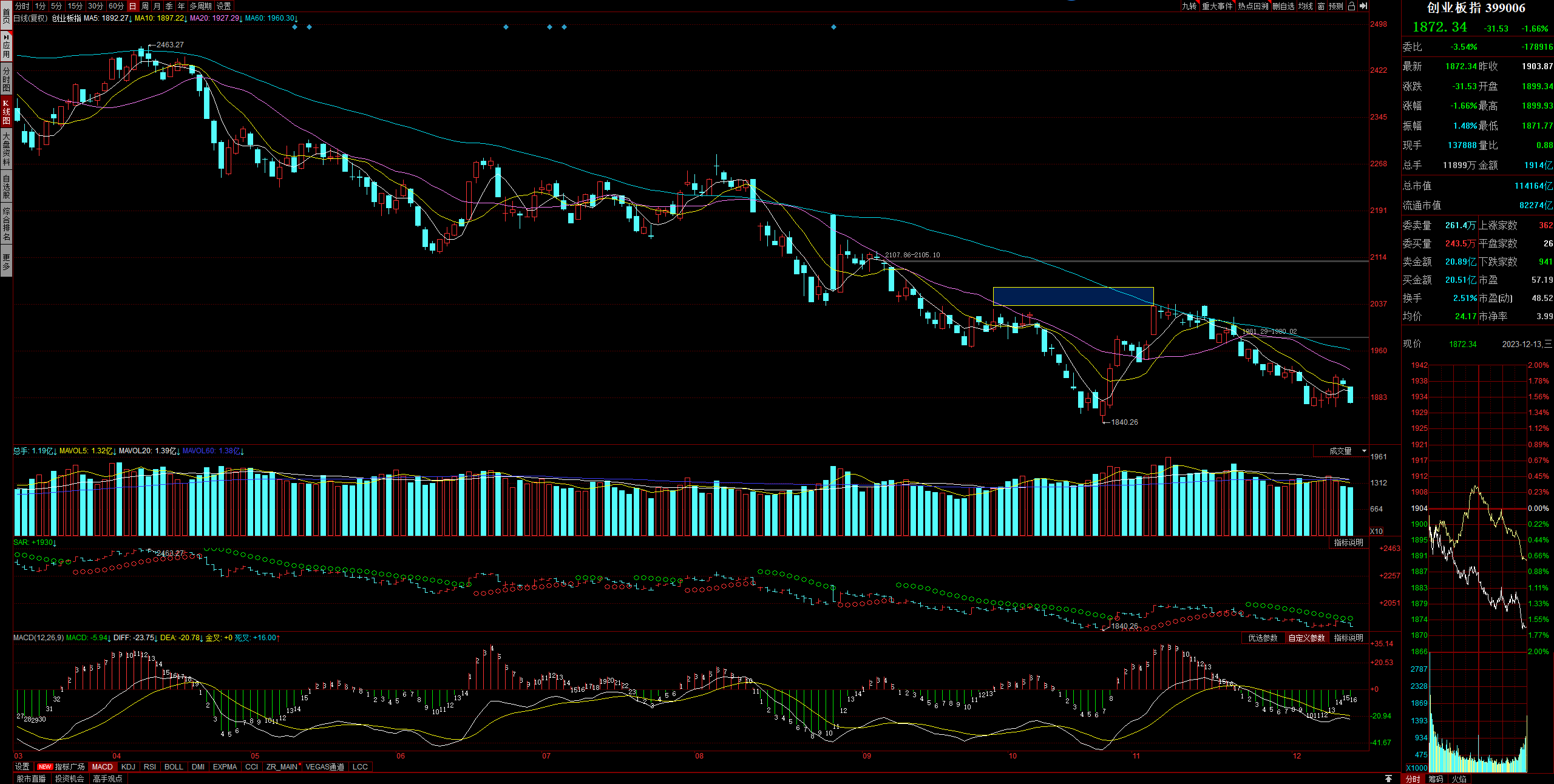Select the 周 weekly period

click(x=145, y=6)
